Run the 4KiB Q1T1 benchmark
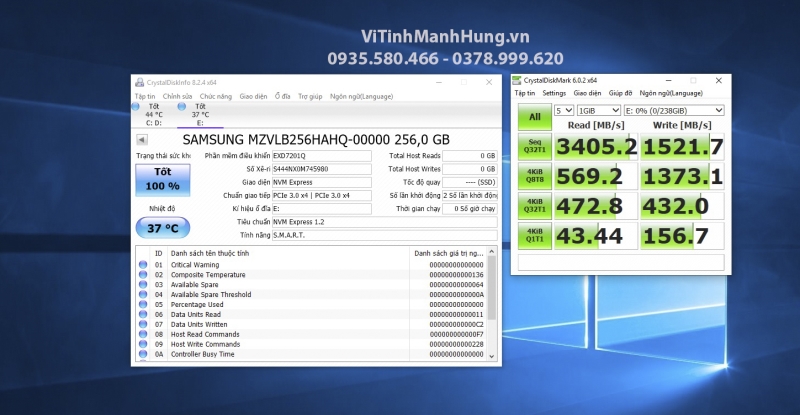 535,235
